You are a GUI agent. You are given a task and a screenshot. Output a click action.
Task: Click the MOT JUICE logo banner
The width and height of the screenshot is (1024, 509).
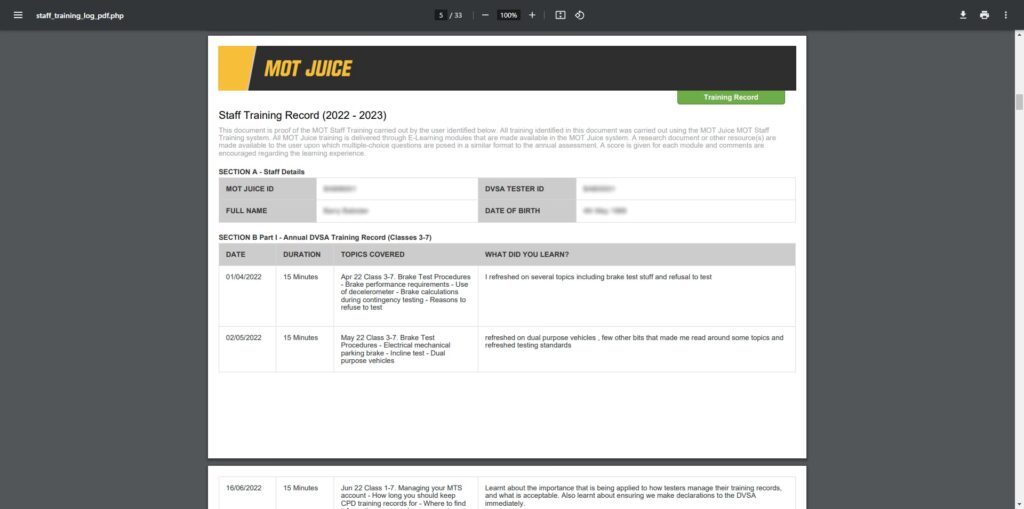tap(307, 69)
